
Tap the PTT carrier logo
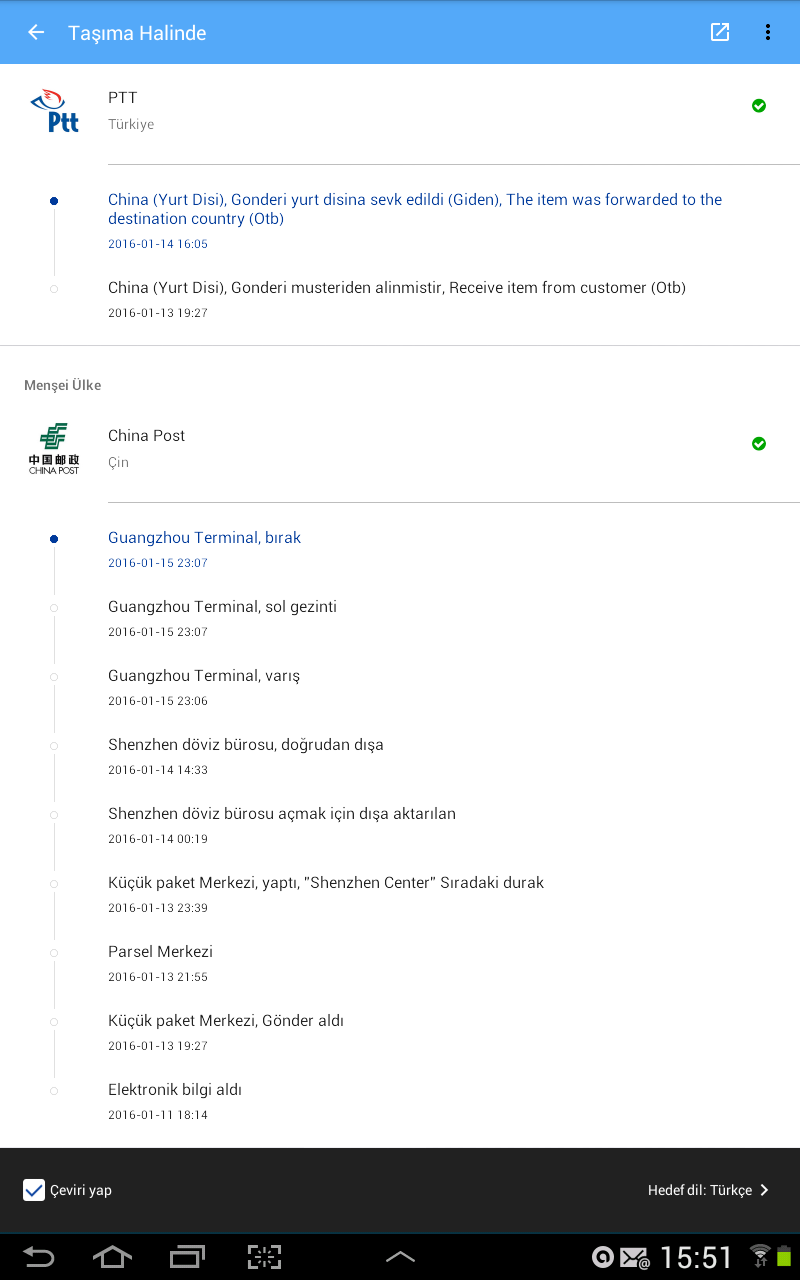tap(54, 110)
